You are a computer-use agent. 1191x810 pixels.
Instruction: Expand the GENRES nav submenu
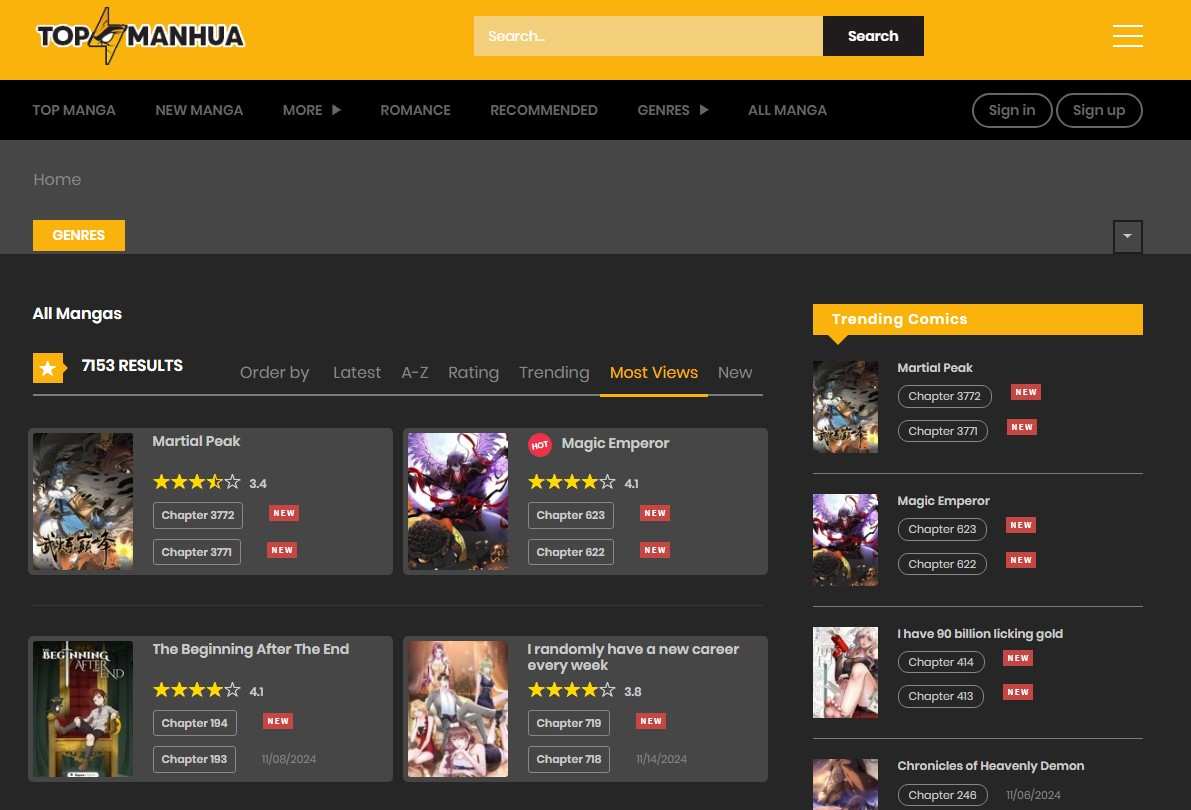(x=704, y=110)
